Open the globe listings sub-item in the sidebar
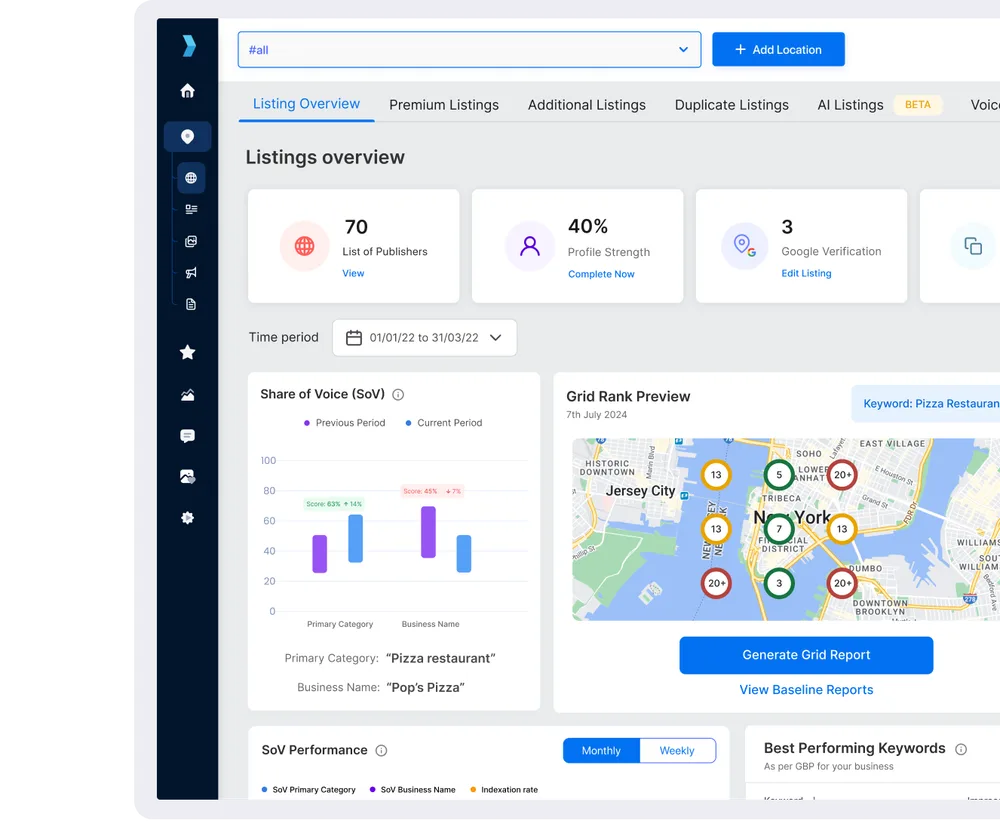 point(191,178)
